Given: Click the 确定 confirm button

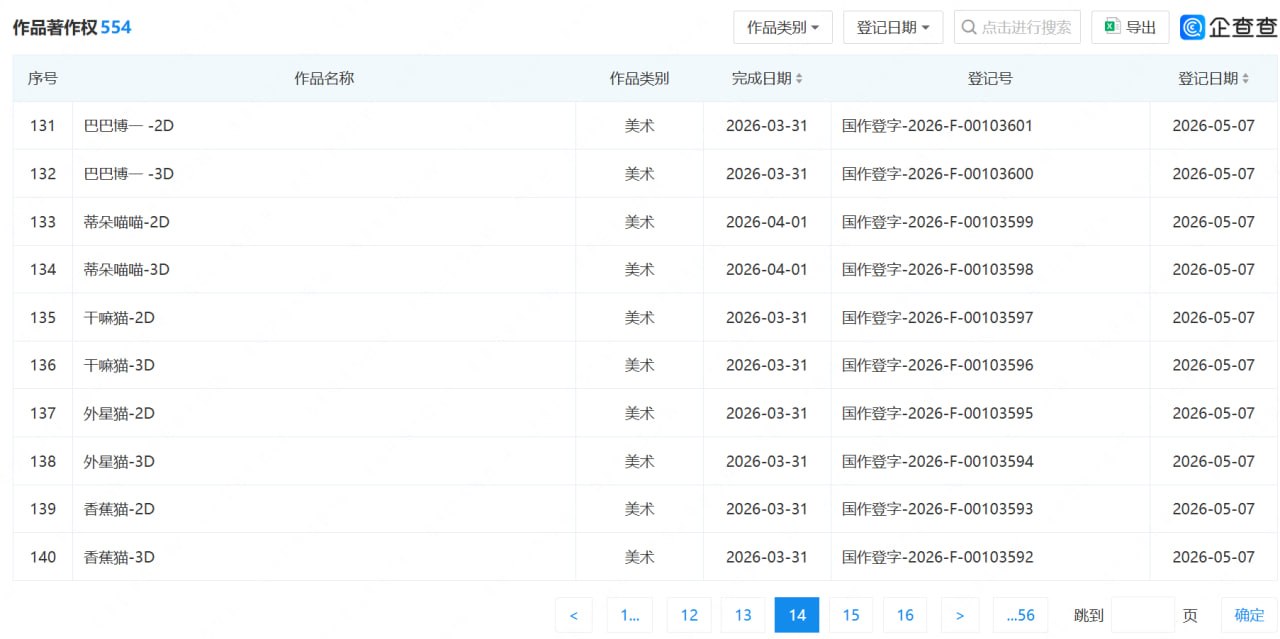Looking at the screenshot, I should tap(1249, 615).
